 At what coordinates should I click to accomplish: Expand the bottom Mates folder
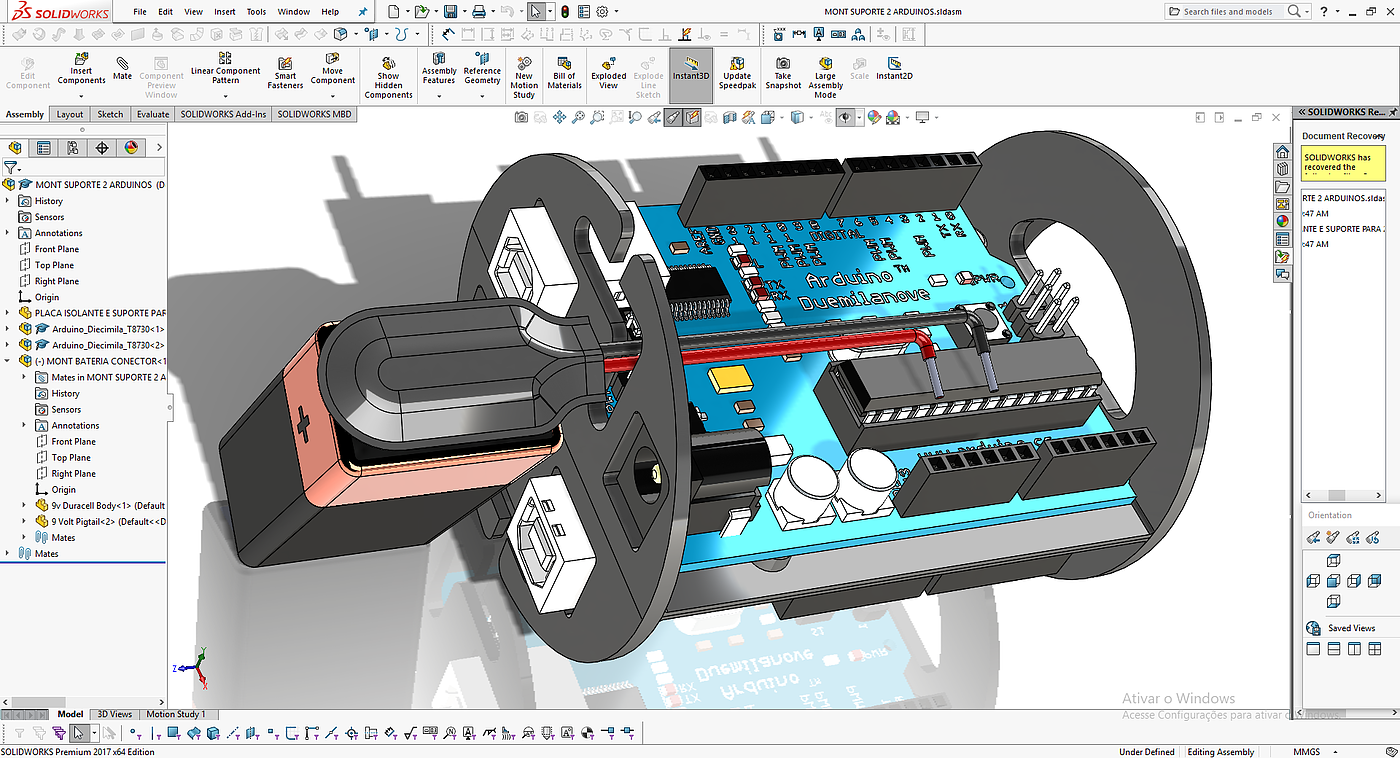coord(8,553)
